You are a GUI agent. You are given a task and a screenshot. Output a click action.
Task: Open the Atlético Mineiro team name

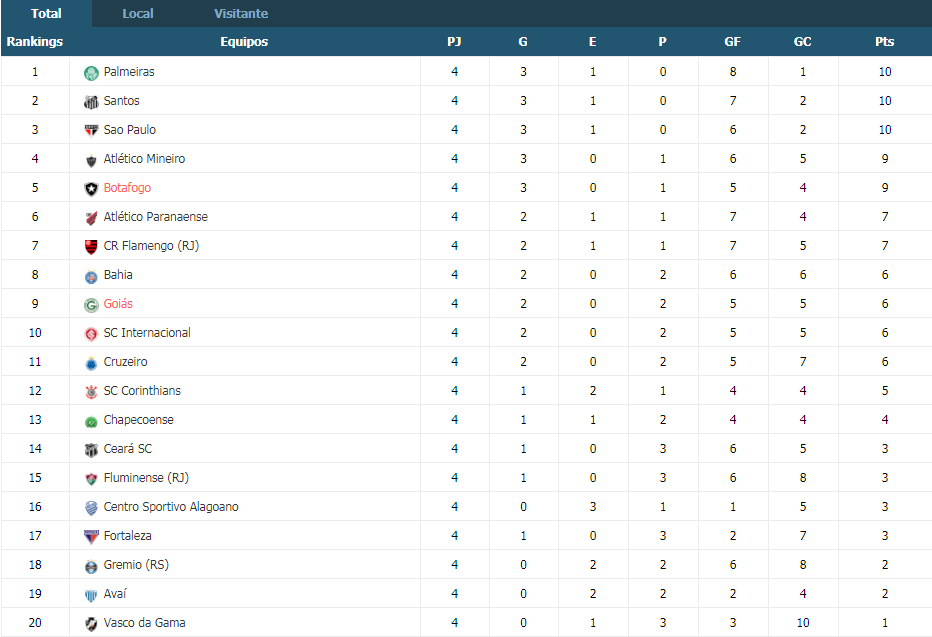(x=144, y=159)
